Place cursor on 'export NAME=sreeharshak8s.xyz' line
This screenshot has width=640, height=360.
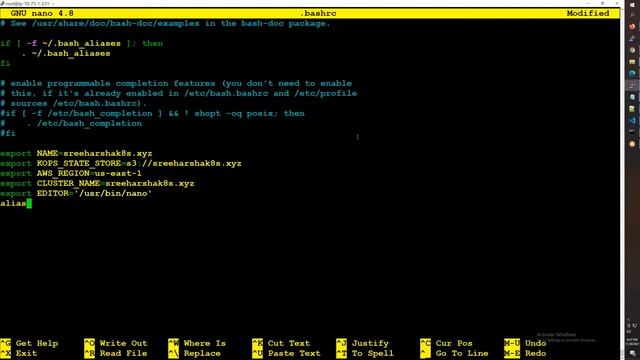click(x=76, y=153)
